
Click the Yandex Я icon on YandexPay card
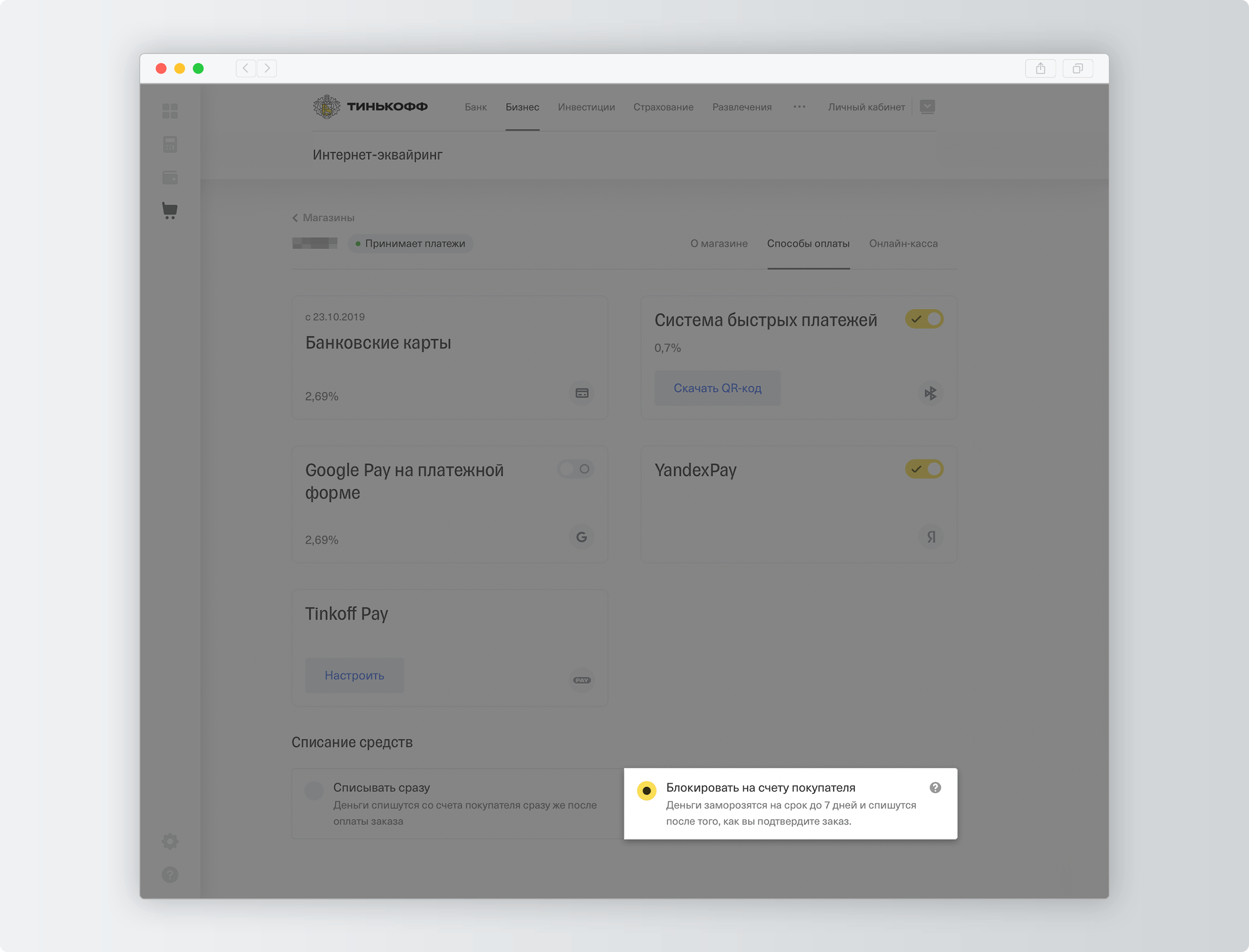(931, 537)
